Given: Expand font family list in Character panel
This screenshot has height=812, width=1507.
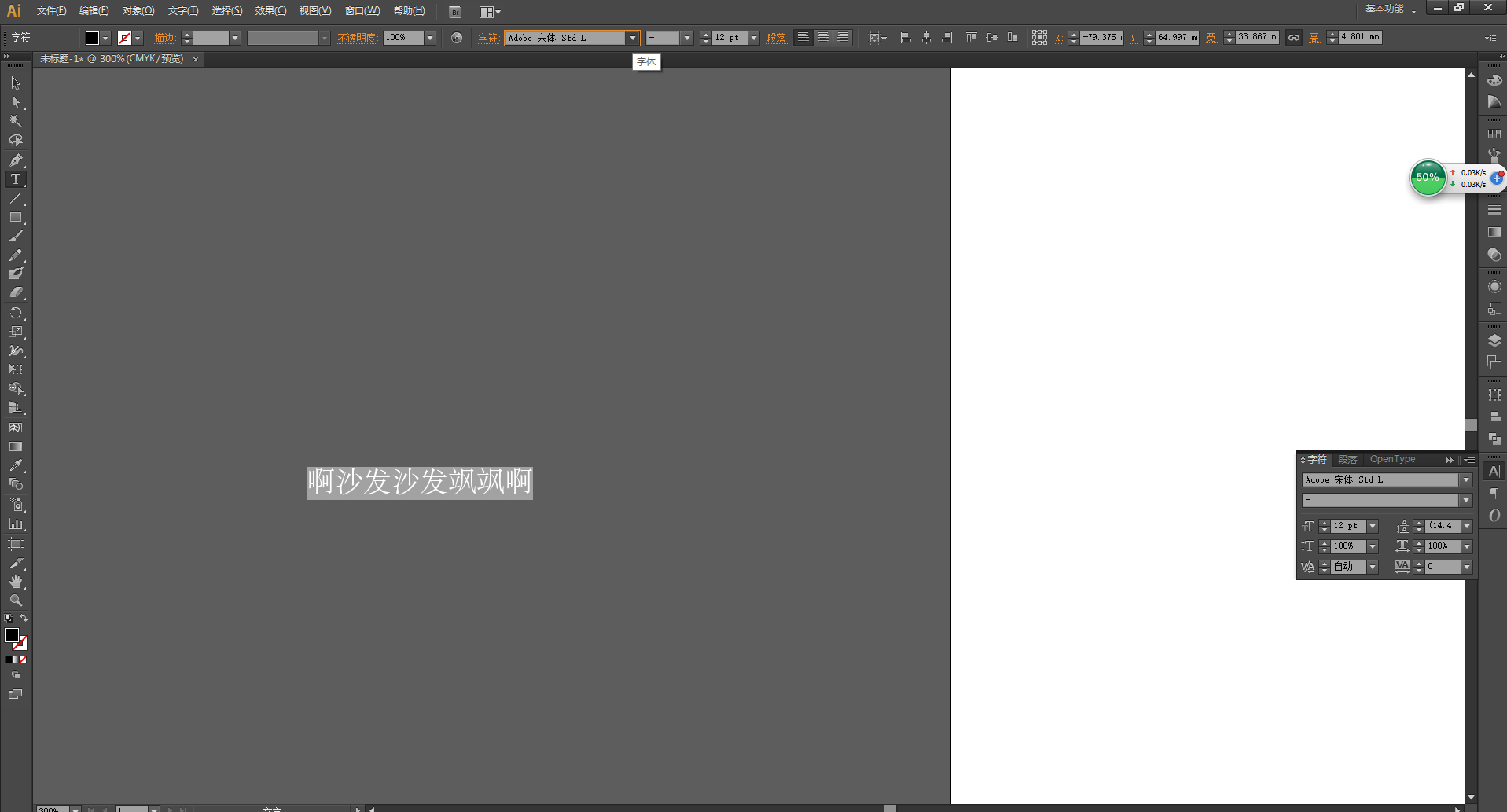Looking at the screenshot, I should click(1466, 479).
